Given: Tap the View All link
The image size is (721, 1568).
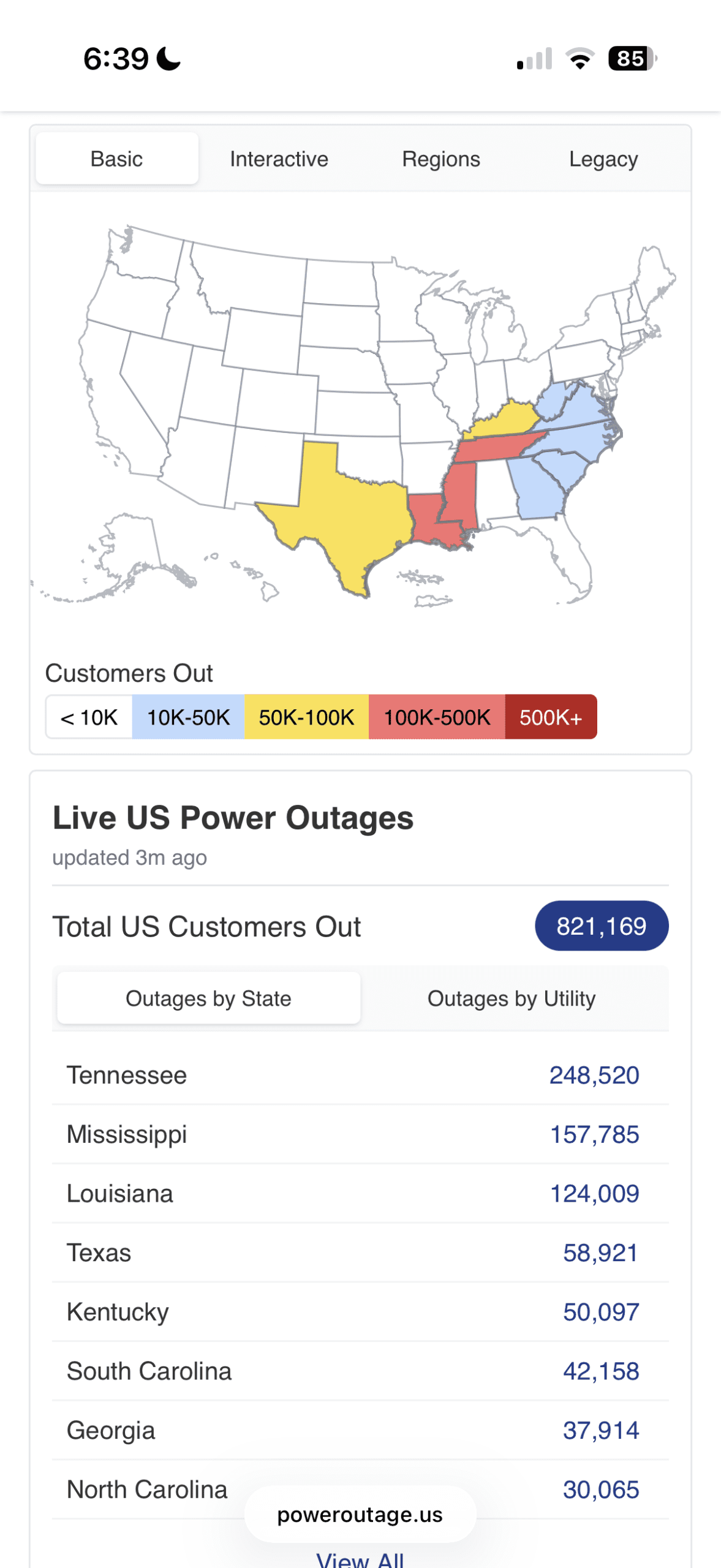Looking at the screenshot, I should click(360, 1559).
